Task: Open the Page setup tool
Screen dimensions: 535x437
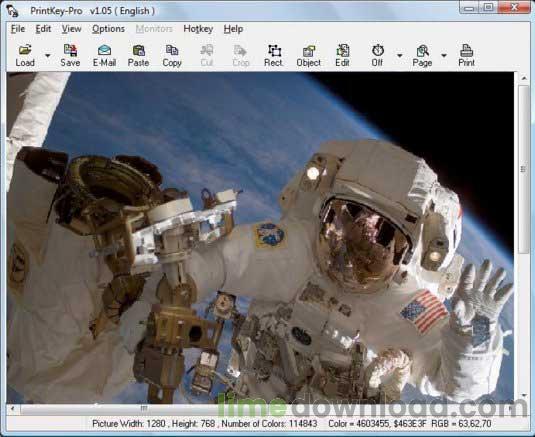Action: tap(422, 56)
